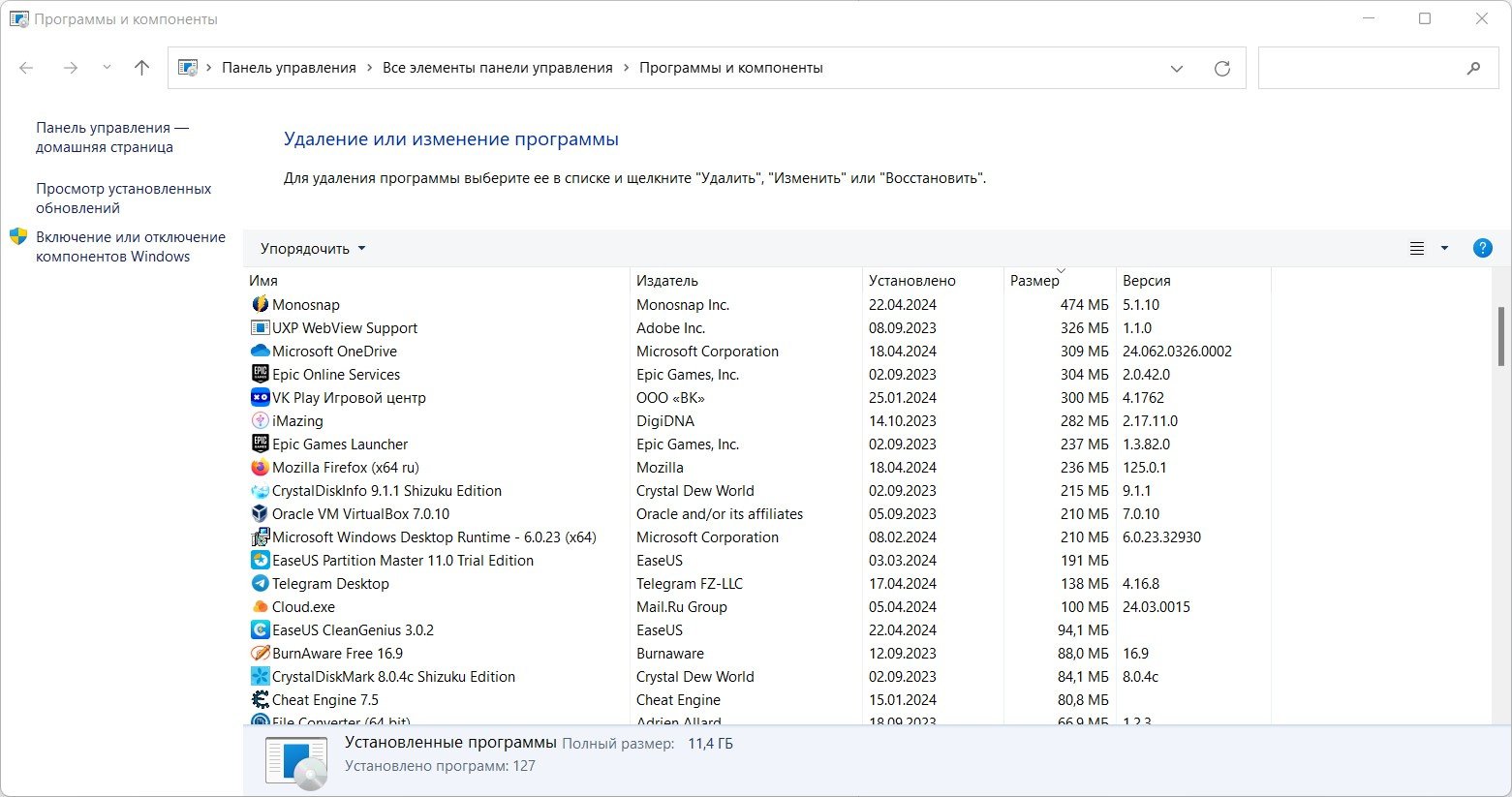Click version 24.062.0326.0002

point(1178,351)
